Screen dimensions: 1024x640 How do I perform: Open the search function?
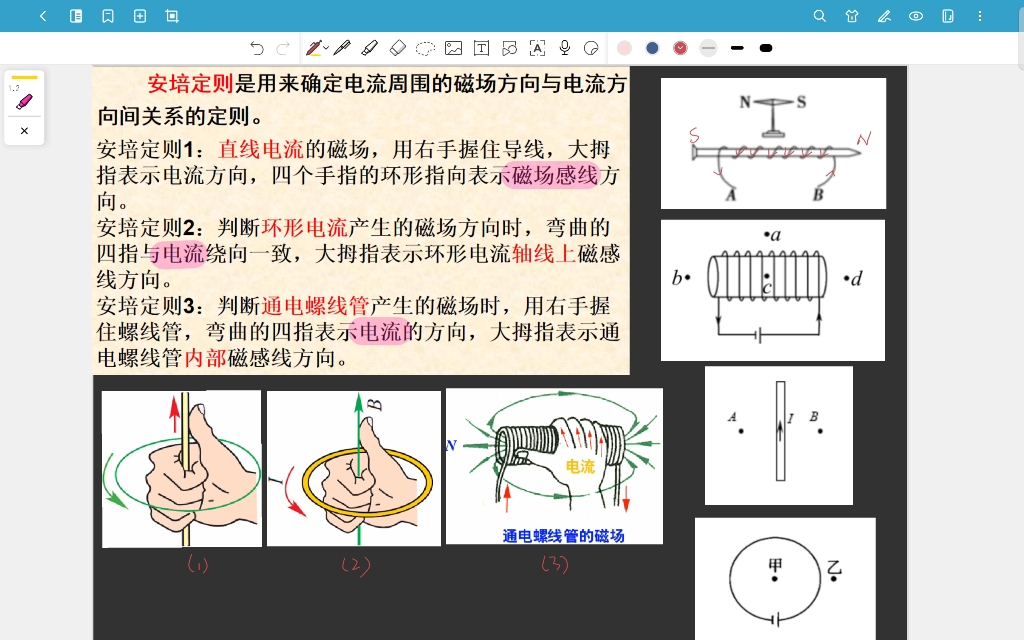(819, 16)
